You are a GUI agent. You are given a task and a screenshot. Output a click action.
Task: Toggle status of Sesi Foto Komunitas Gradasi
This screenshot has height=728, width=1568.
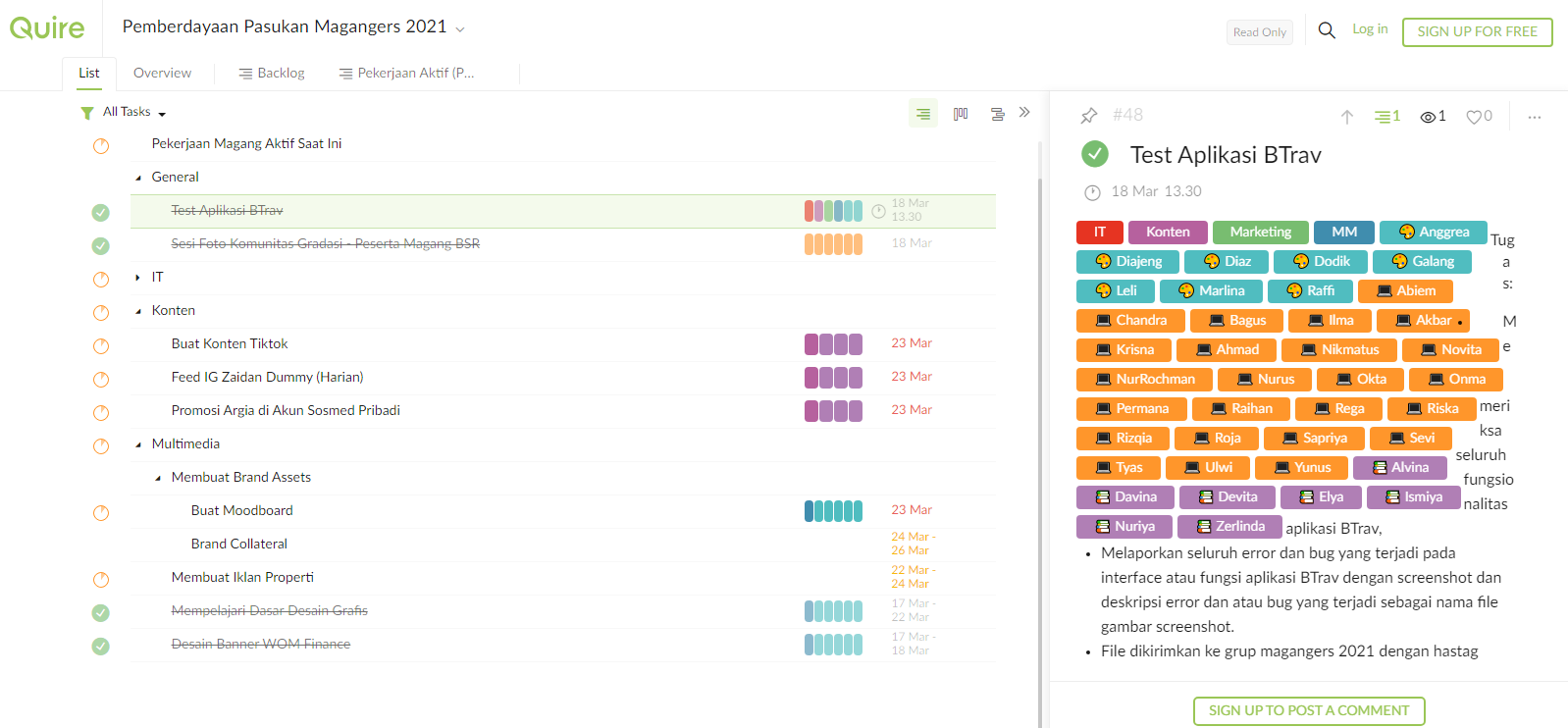(x=101, y=245)
